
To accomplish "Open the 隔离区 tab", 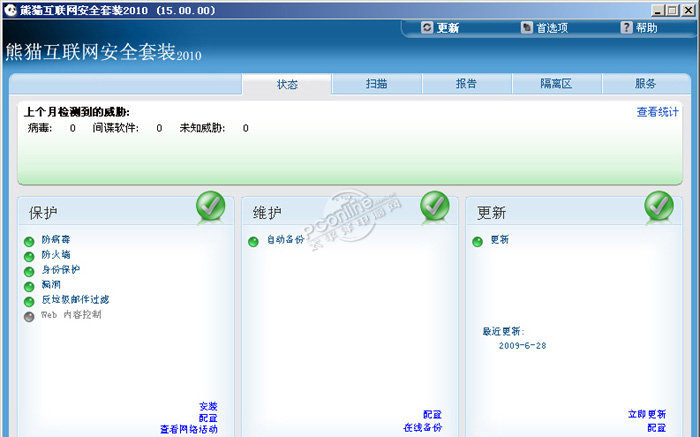I will (x=556, y=84).
